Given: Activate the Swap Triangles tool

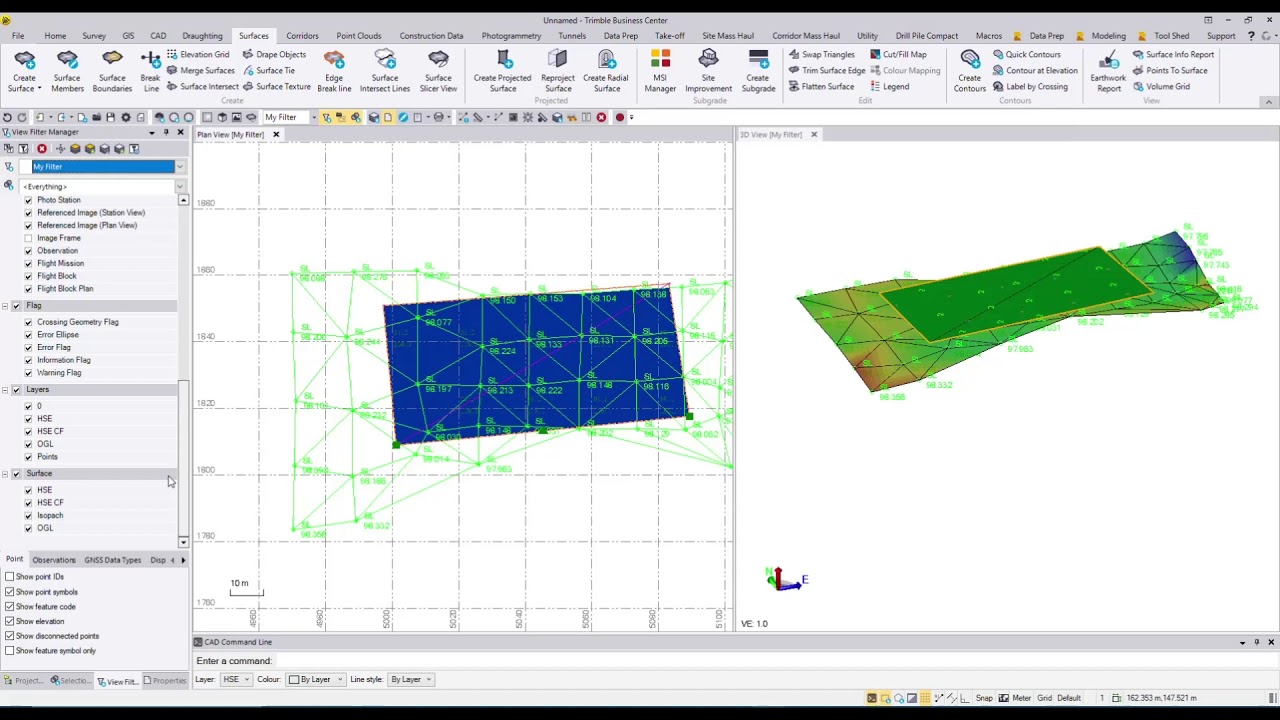Looking at the screenshot, I should pos(821,54).
